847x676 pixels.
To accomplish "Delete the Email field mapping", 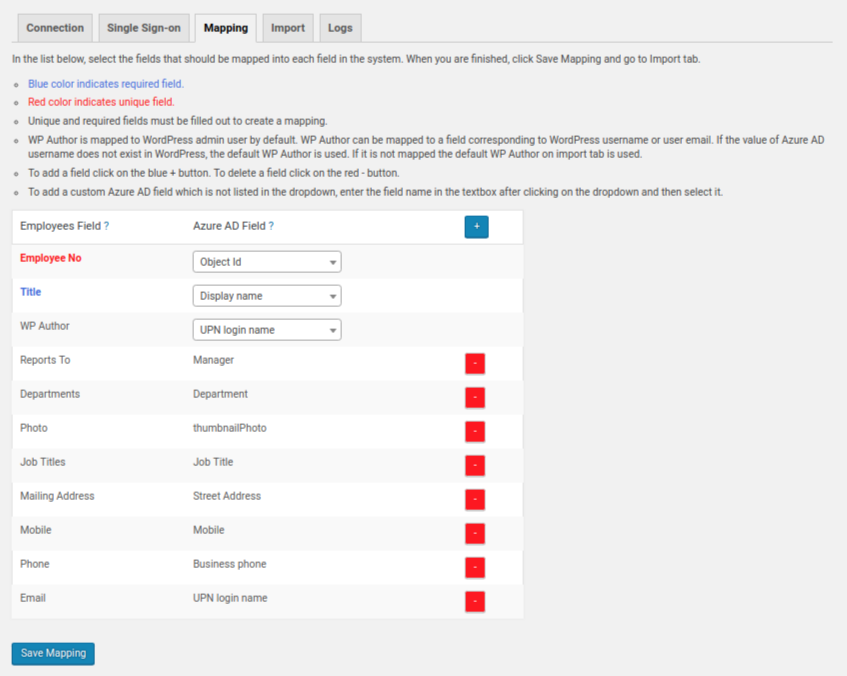I will pos(475,602).
